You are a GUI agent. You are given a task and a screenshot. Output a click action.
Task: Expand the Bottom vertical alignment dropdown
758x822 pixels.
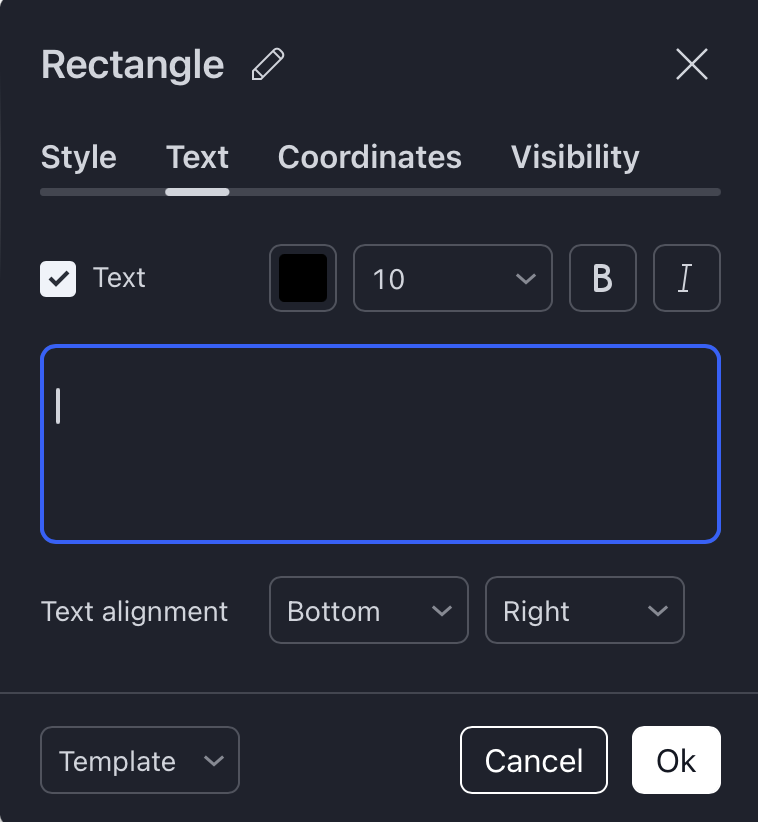pos(368,610)
